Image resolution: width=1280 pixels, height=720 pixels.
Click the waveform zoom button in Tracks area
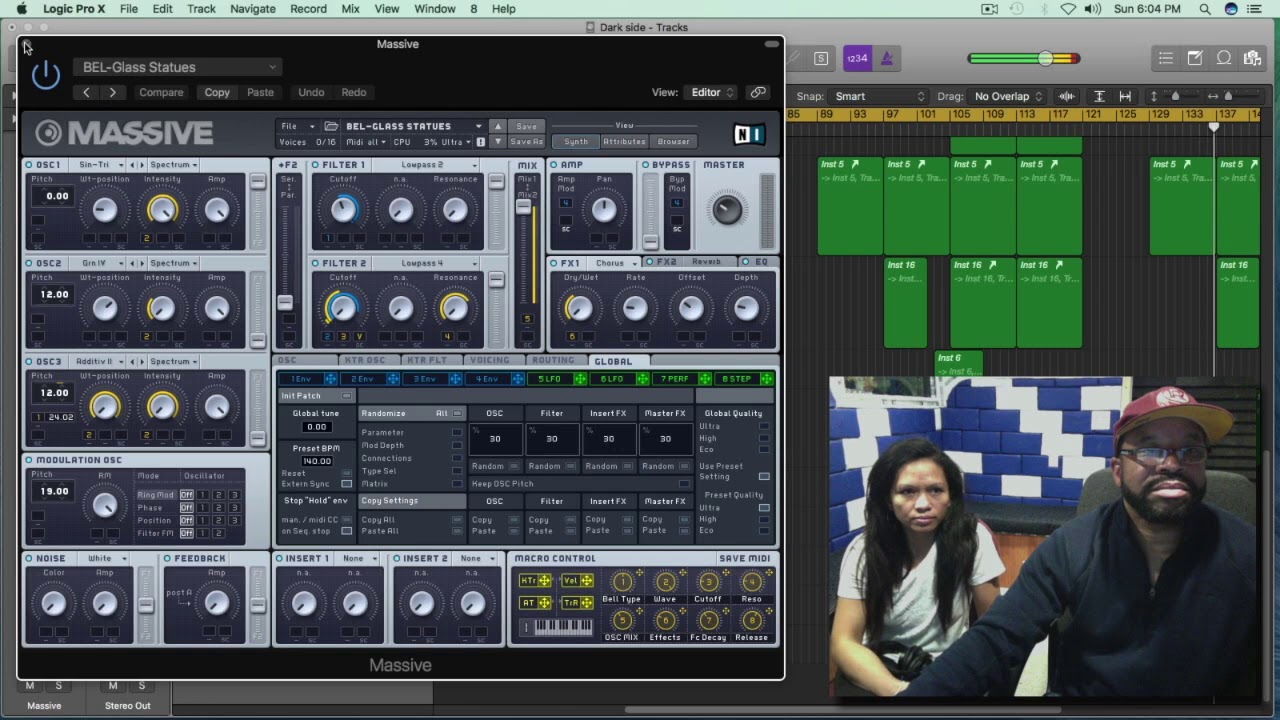click(x=1067, y=96)
